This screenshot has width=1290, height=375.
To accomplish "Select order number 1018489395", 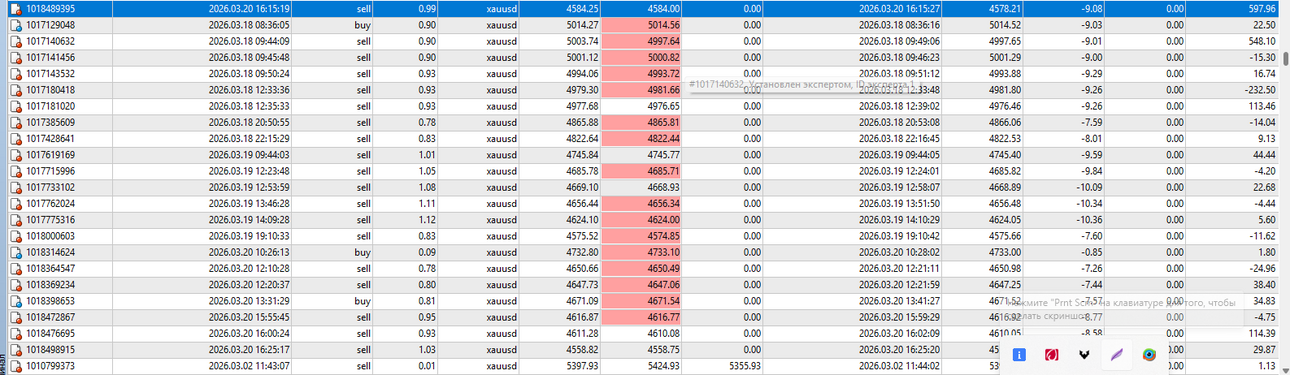I will tap(50, 9).
